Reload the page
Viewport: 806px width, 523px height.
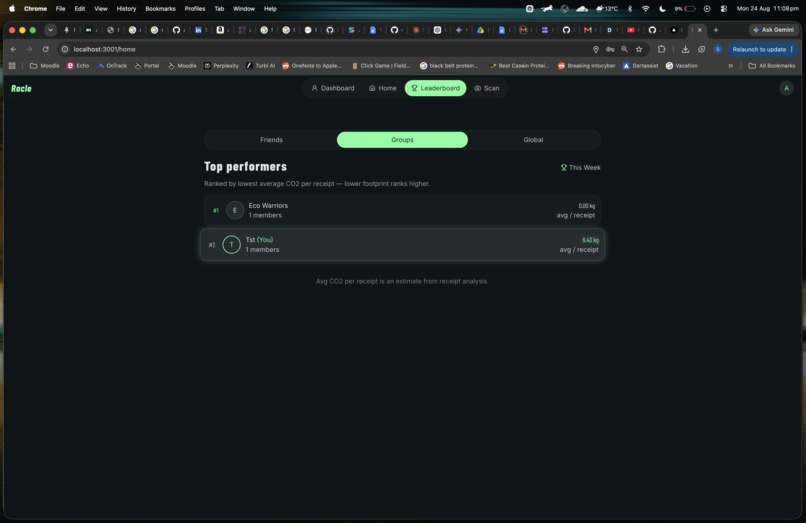(x=46, y=49)
